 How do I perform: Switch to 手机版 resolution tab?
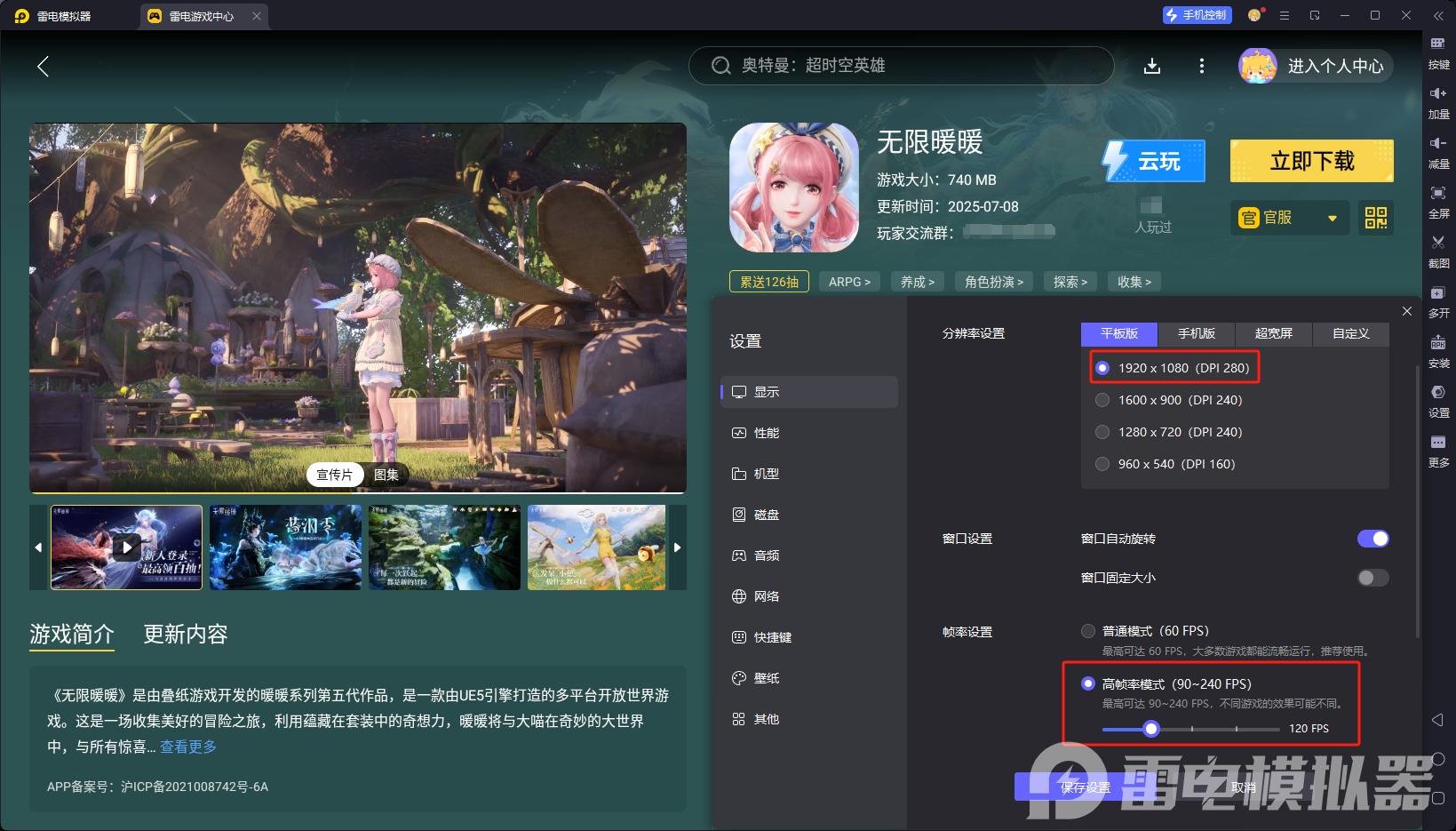click(1197, 333)
